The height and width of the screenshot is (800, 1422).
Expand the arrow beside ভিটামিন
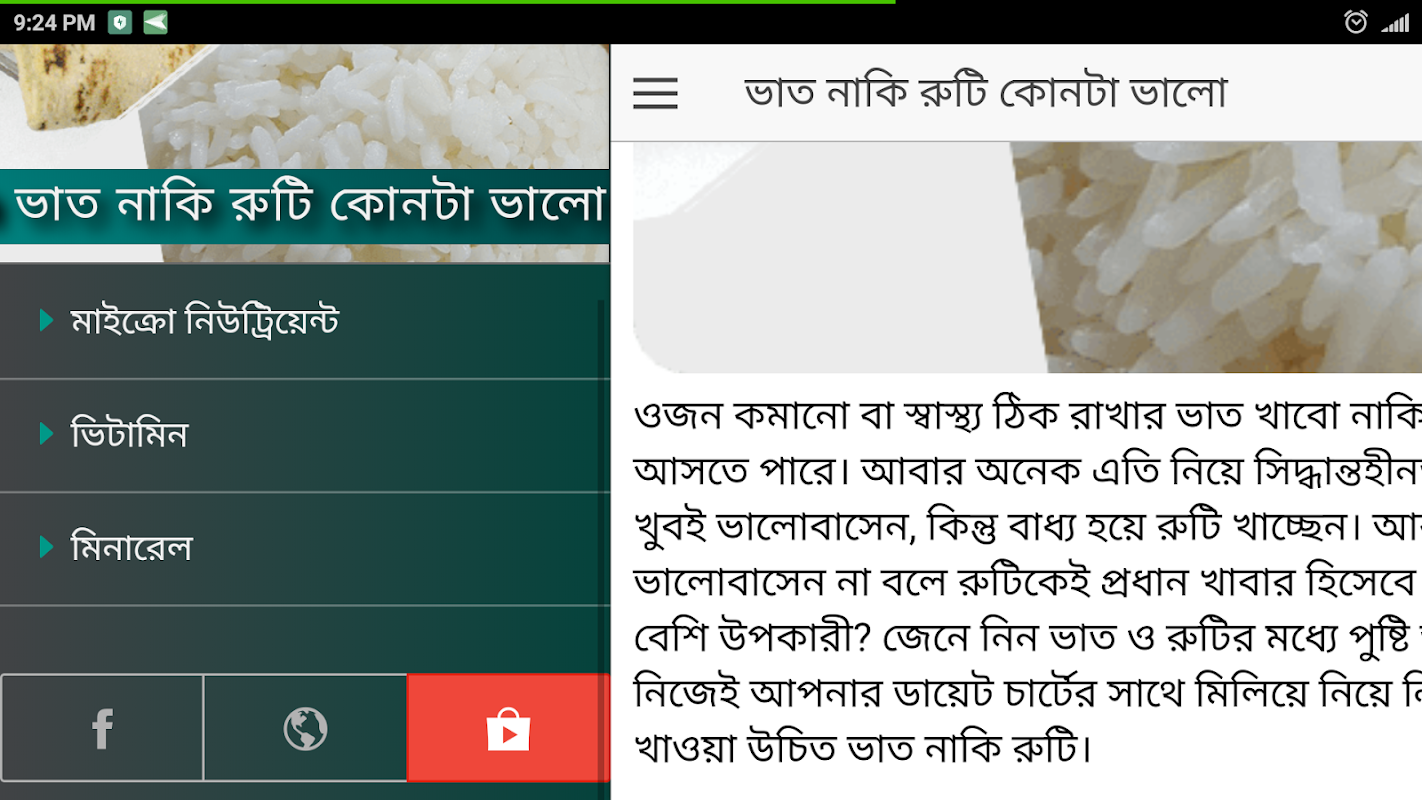(x=46, y=434)
